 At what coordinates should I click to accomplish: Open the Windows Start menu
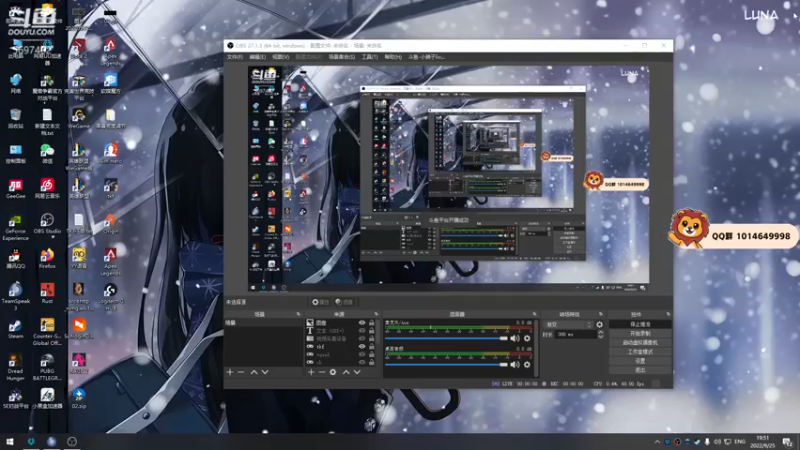(10, 441)
